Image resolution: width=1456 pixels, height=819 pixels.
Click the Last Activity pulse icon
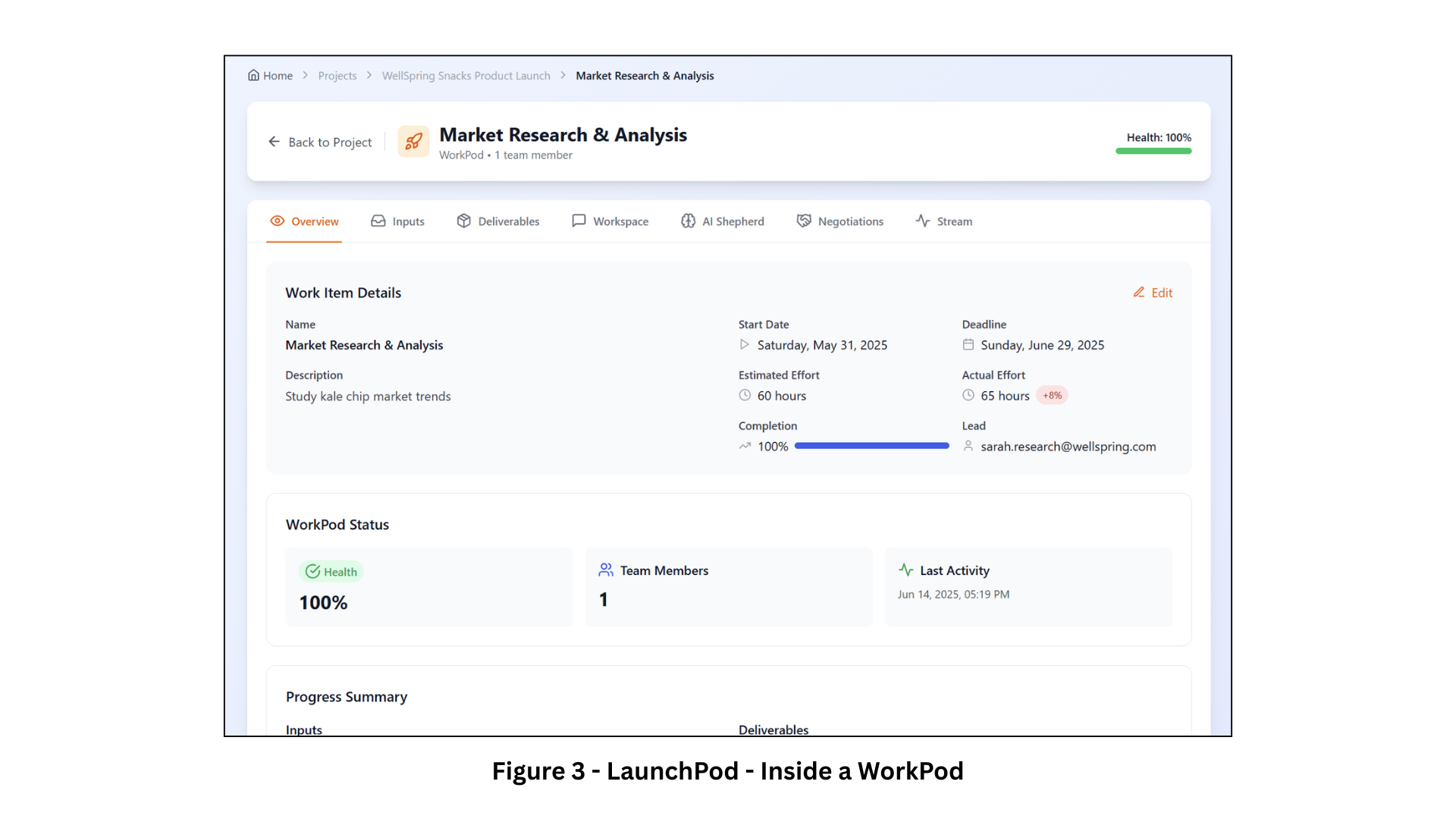coord(905,570)
